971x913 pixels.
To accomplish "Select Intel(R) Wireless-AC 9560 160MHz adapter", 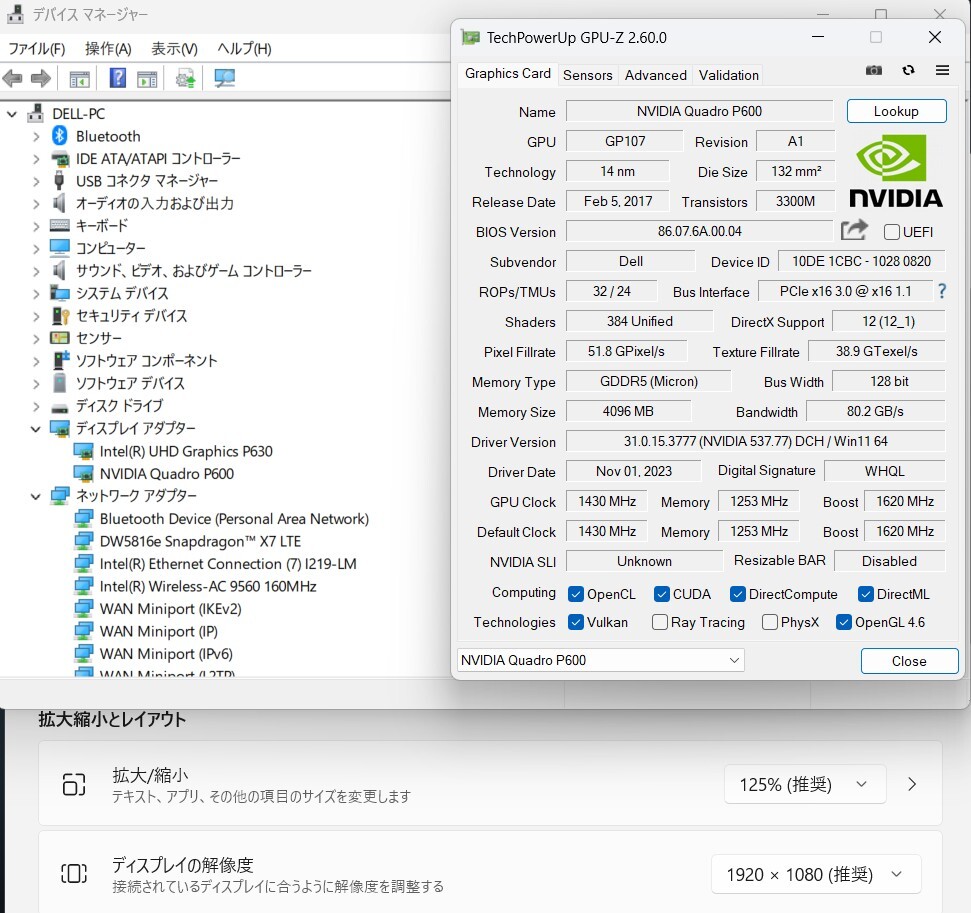I will (208, 587).
